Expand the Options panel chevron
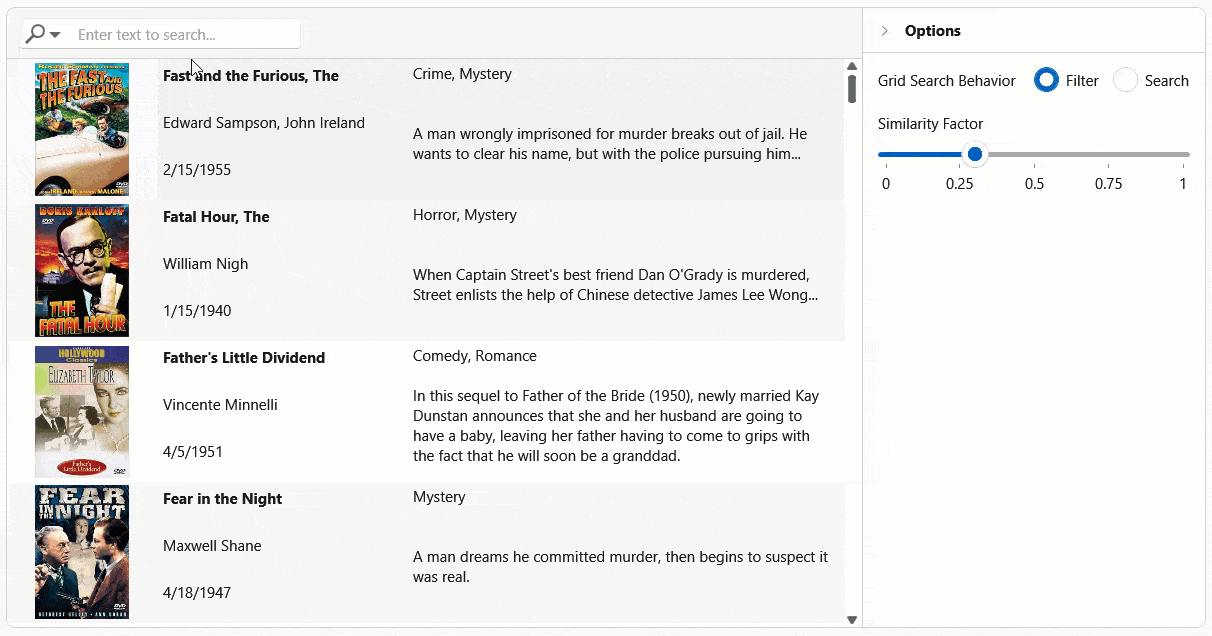Viewport: 1212px width, 636px height. 884,30
